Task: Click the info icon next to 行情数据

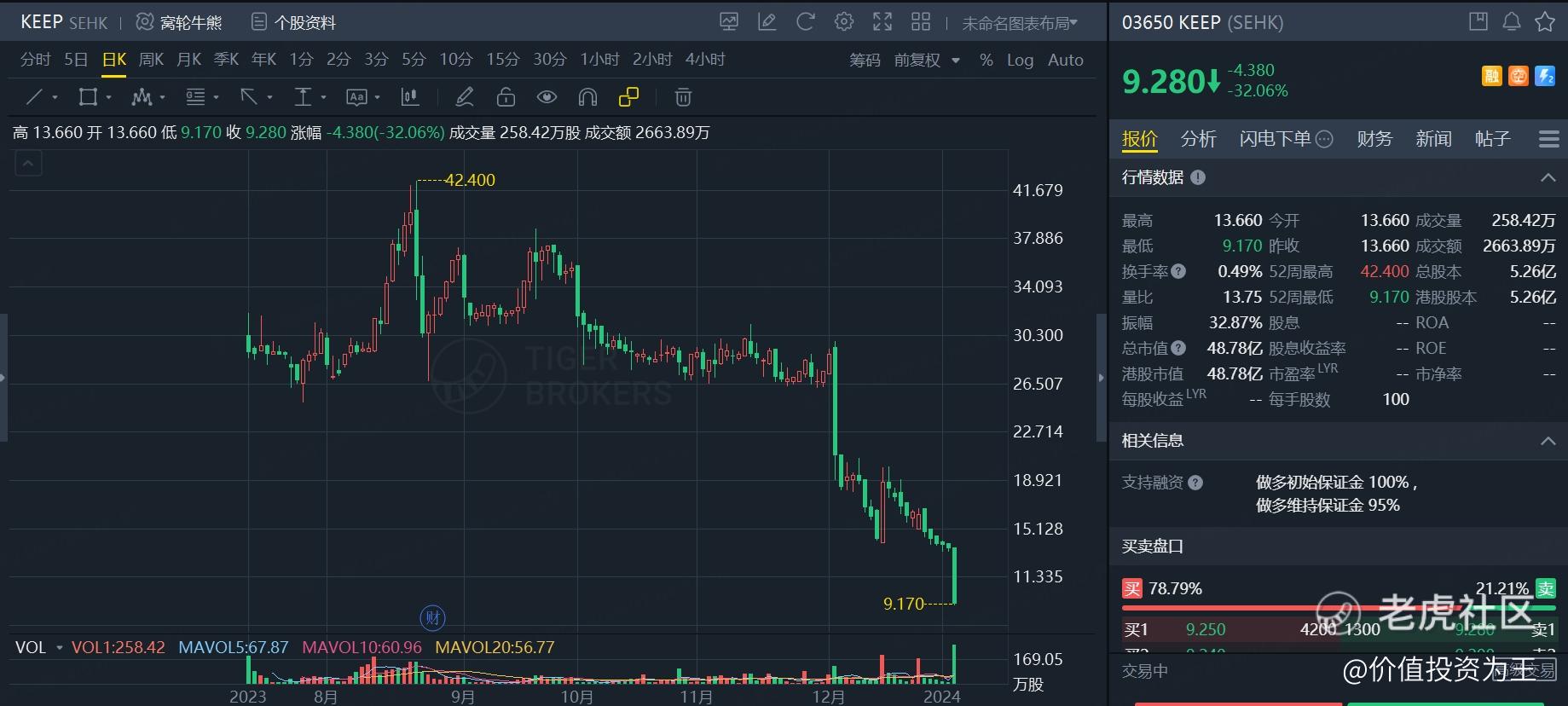Action: 1198,177
